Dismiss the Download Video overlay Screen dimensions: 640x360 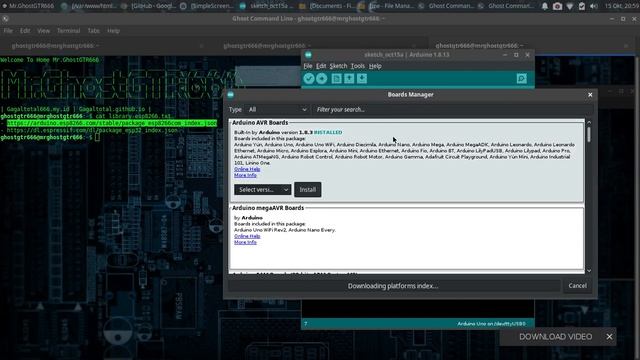[609, 337]
